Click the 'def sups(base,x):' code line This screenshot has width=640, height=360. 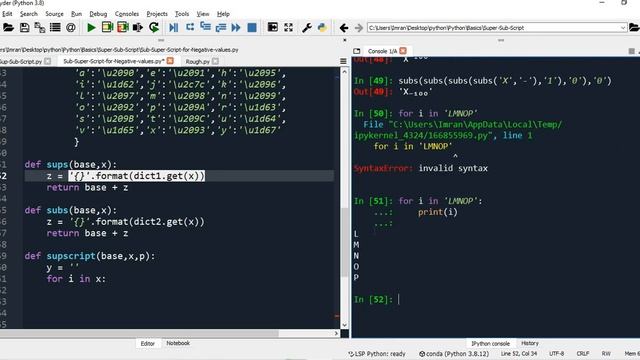(71, 164)
